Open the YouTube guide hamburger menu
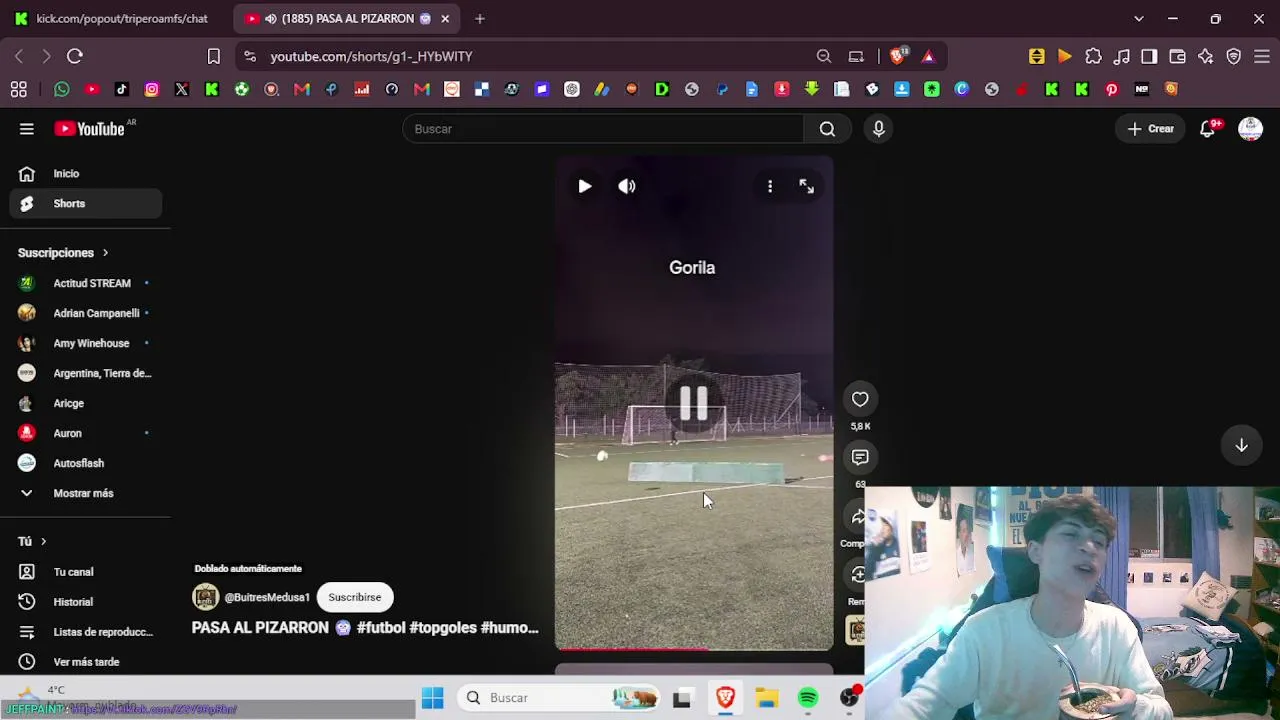Viewport: 1280px width, 720px height. (x=27, y=129)
